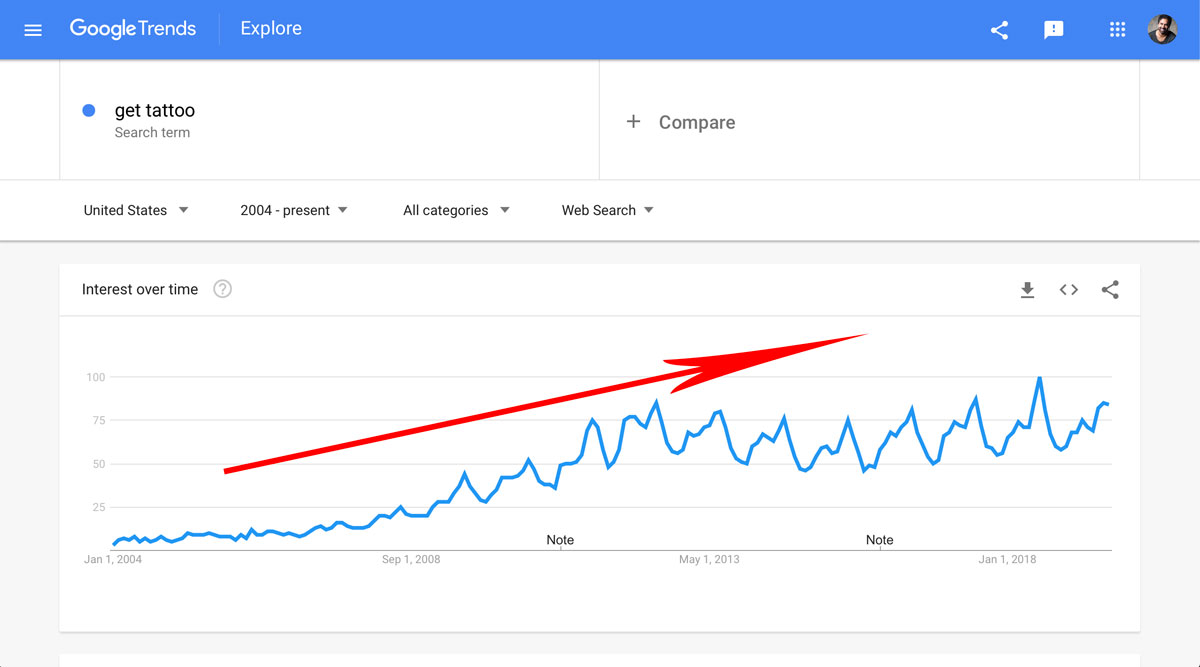The image size is (1200, 667).
Task: Expand the United States region dropdown
Action: click(x=136, y=210)
